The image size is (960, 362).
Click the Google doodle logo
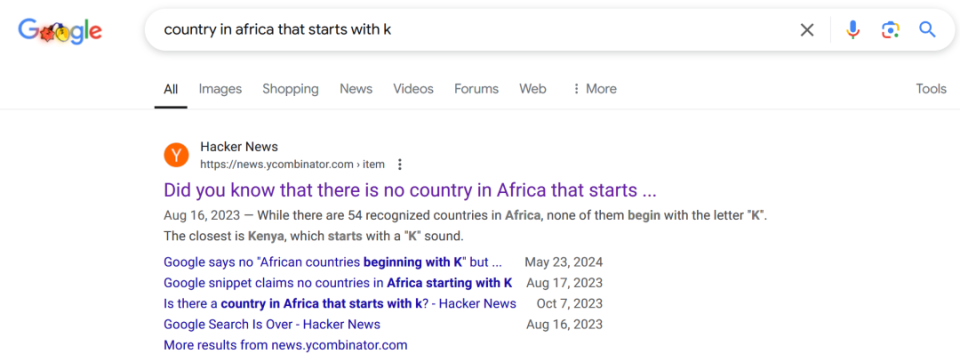point(60,31)
